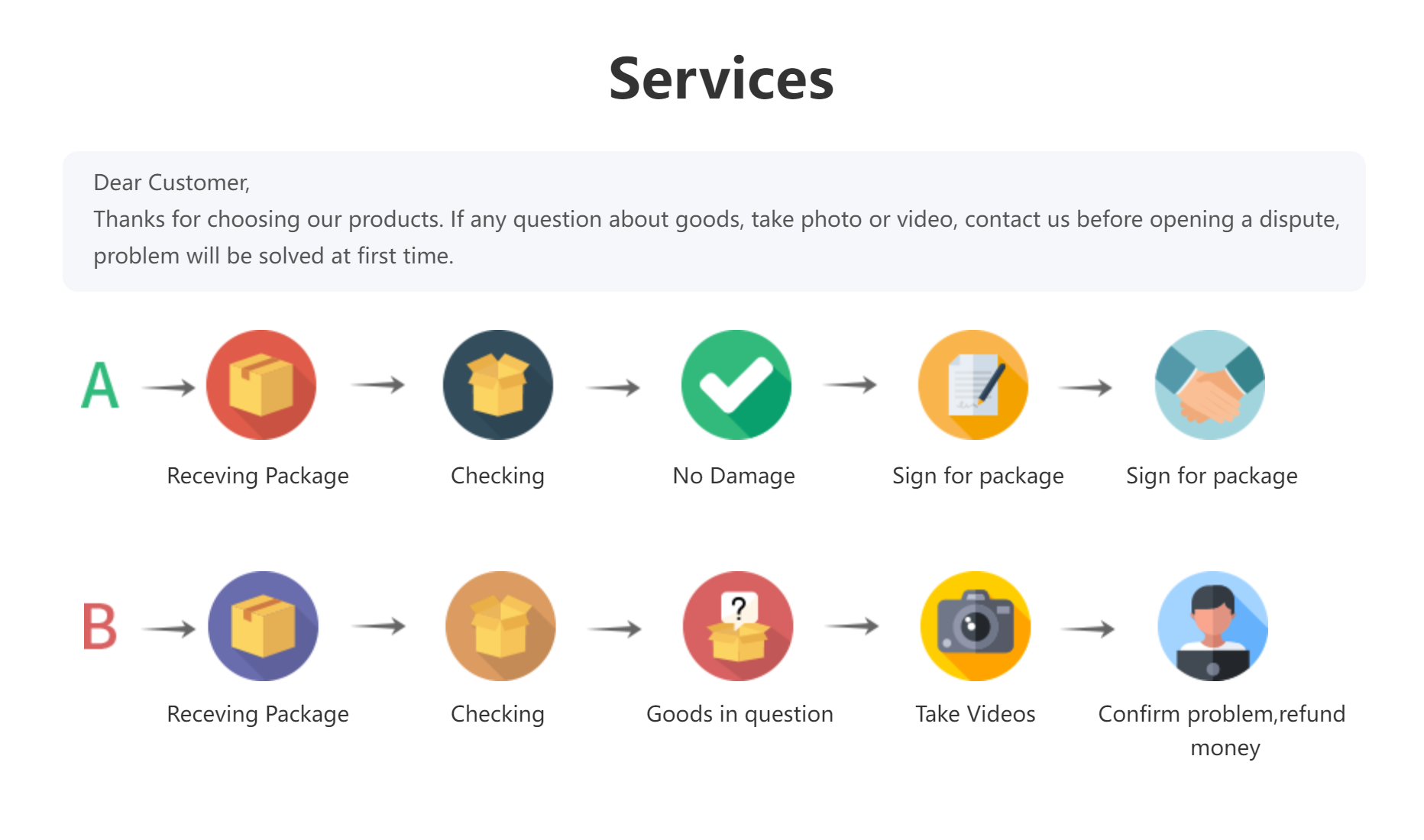Click the orange document-and-pen sign icon
Image resolution: width=1424 pixels, height=840 pixels.
973,385
